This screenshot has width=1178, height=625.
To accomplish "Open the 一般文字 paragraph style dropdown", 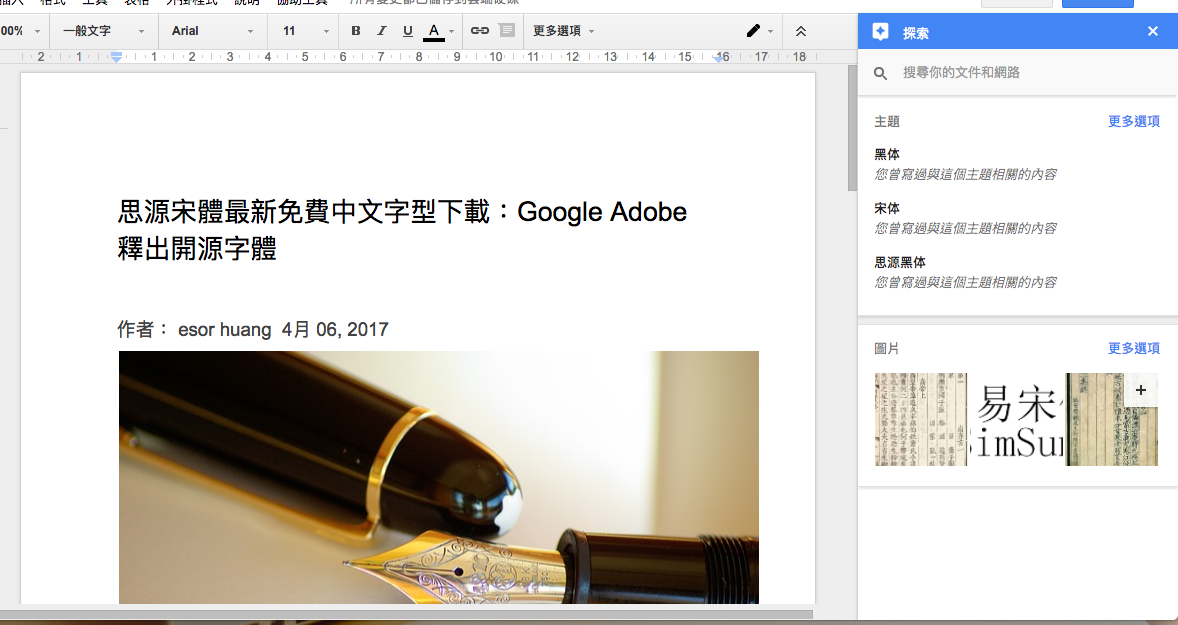I will [104, 31].
